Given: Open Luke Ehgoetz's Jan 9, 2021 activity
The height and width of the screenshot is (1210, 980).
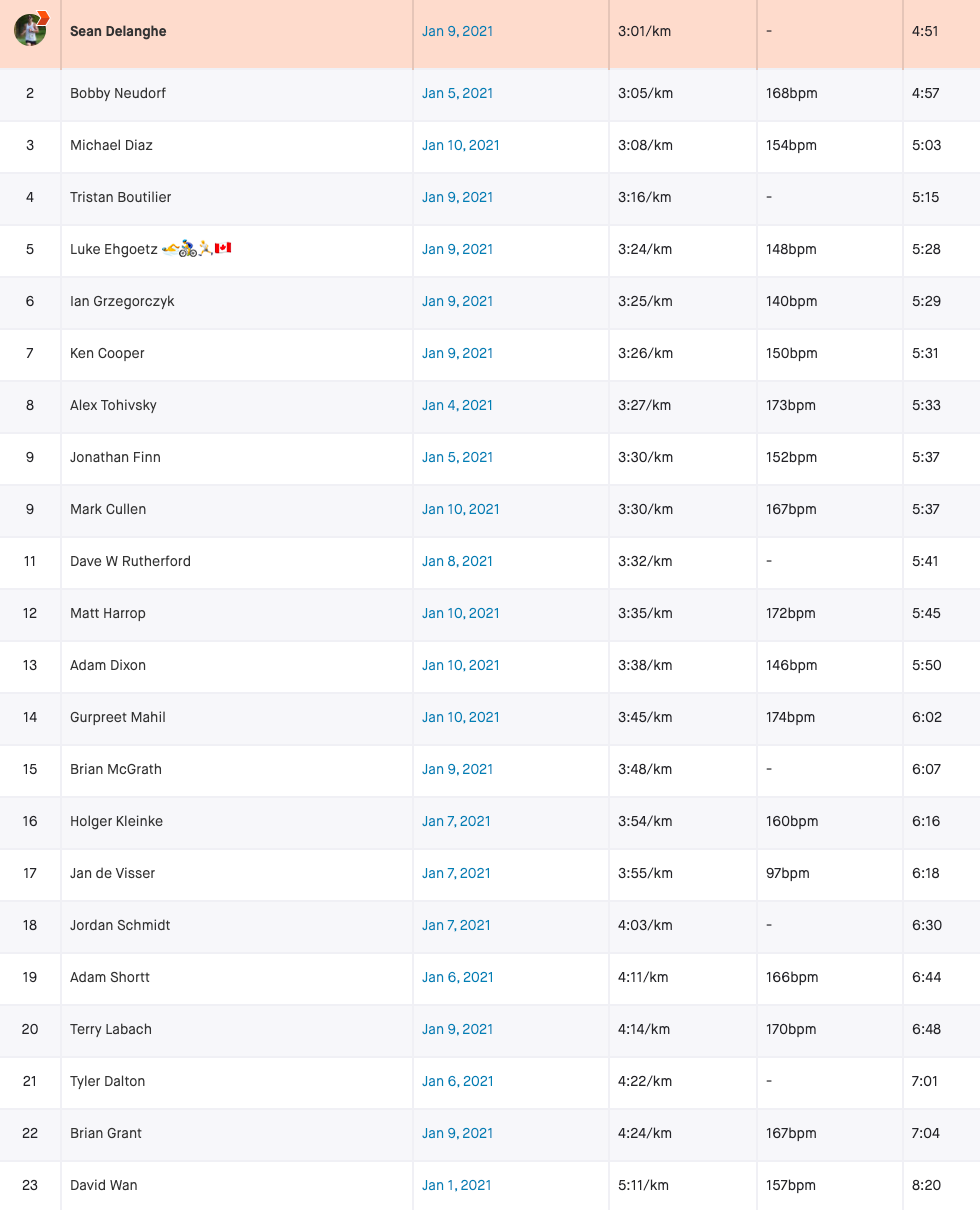Looking at the screenshot, I should 457,249.
